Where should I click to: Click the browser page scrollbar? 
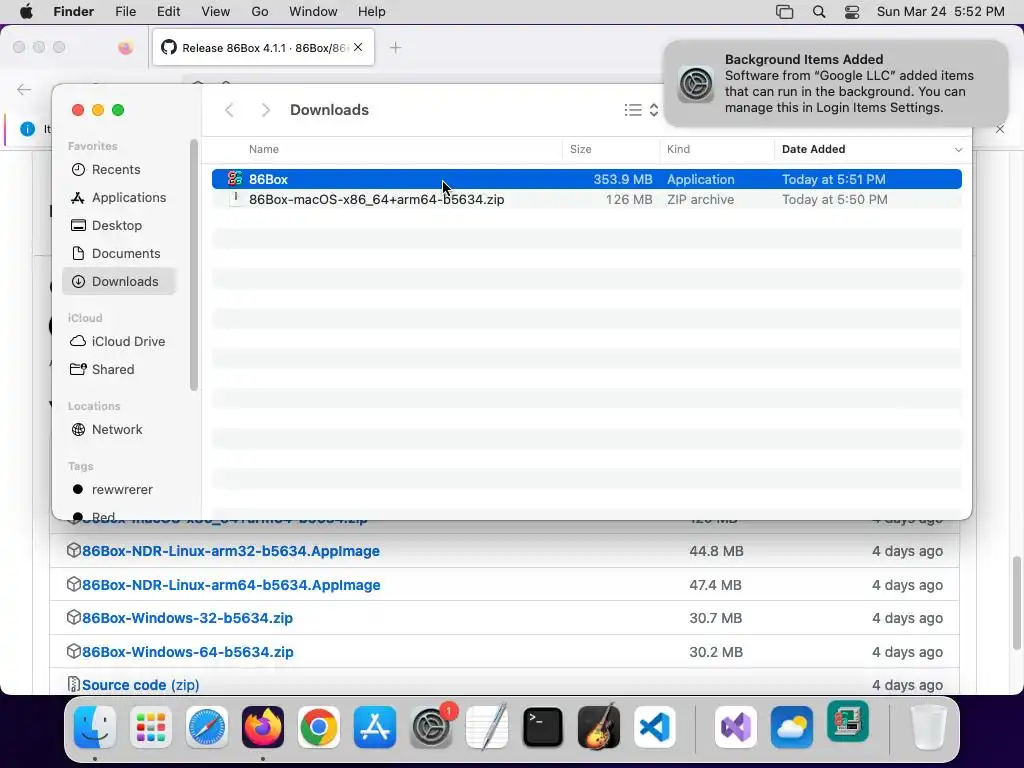click(x=1016, y=603)
